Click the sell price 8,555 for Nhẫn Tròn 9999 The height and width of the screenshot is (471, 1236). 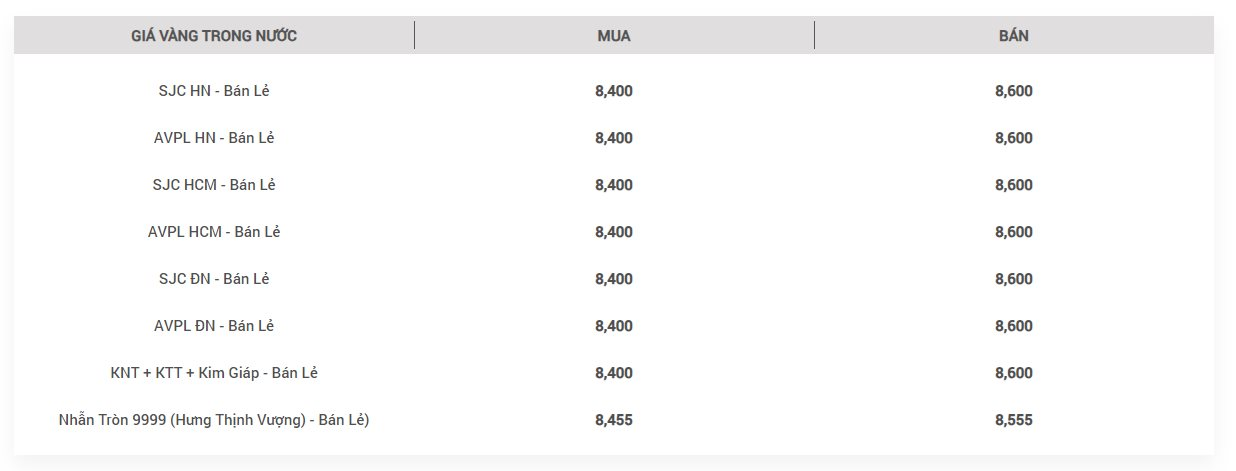tap(1014, 420)
